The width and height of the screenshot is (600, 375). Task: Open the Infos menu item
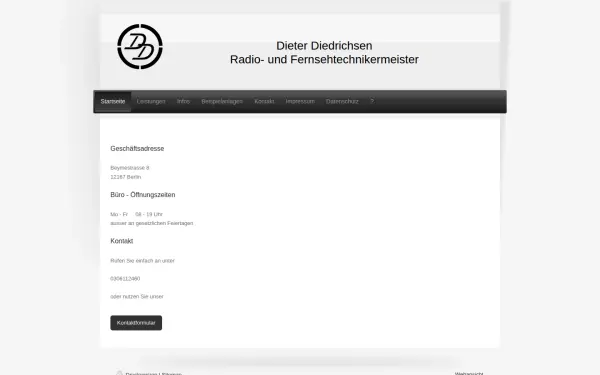point(183,102)
